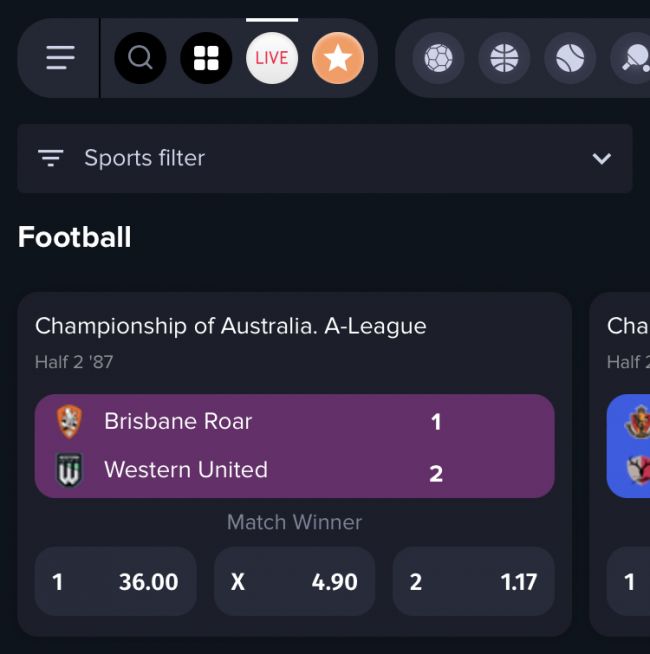Click the Brisbane Roar team logo

[69, 421]
